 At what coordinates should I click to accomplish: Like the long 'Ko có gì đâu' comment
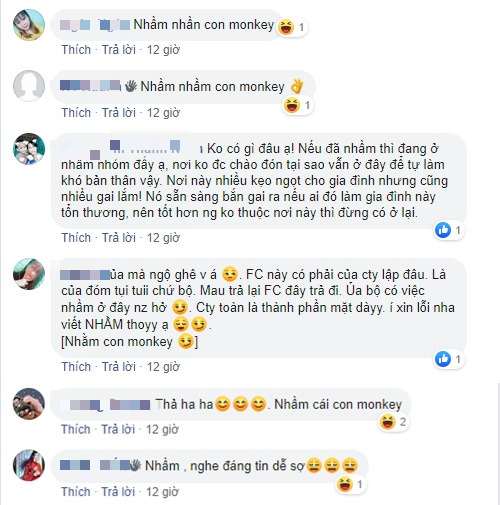point(76,238)
